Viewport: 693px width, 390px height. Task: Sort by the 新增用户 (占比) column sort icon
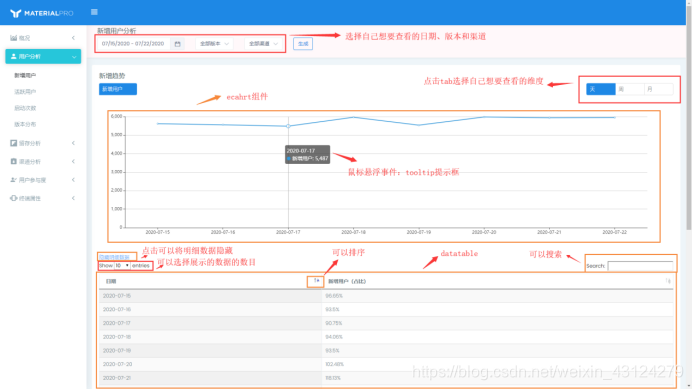pos(668,281)
